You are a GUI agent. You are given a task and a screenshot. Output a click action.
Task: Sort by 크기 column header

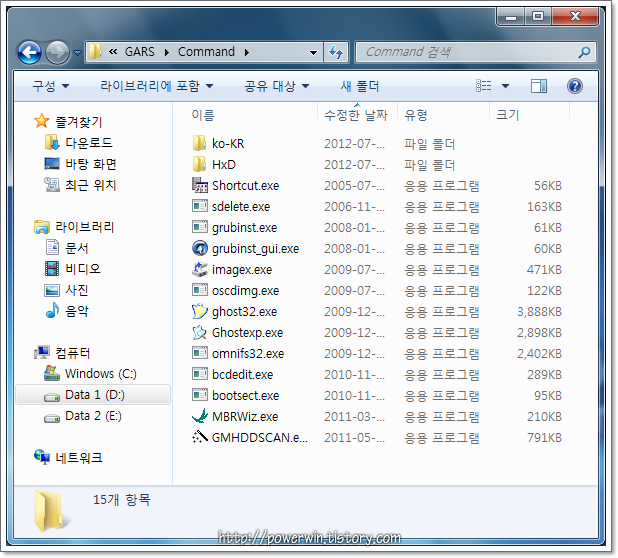coord(508,115)
